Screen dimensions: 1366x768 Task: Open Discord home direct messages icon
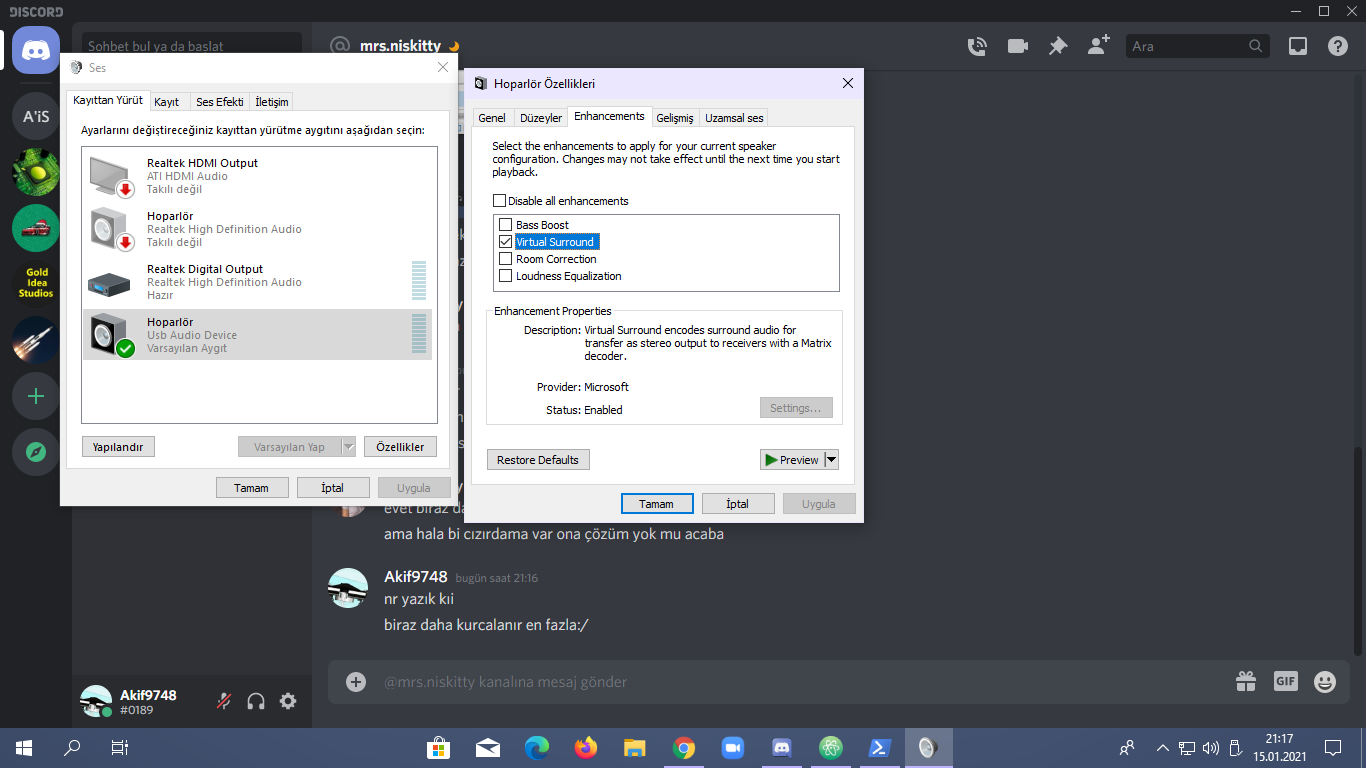tap(36, 50)
